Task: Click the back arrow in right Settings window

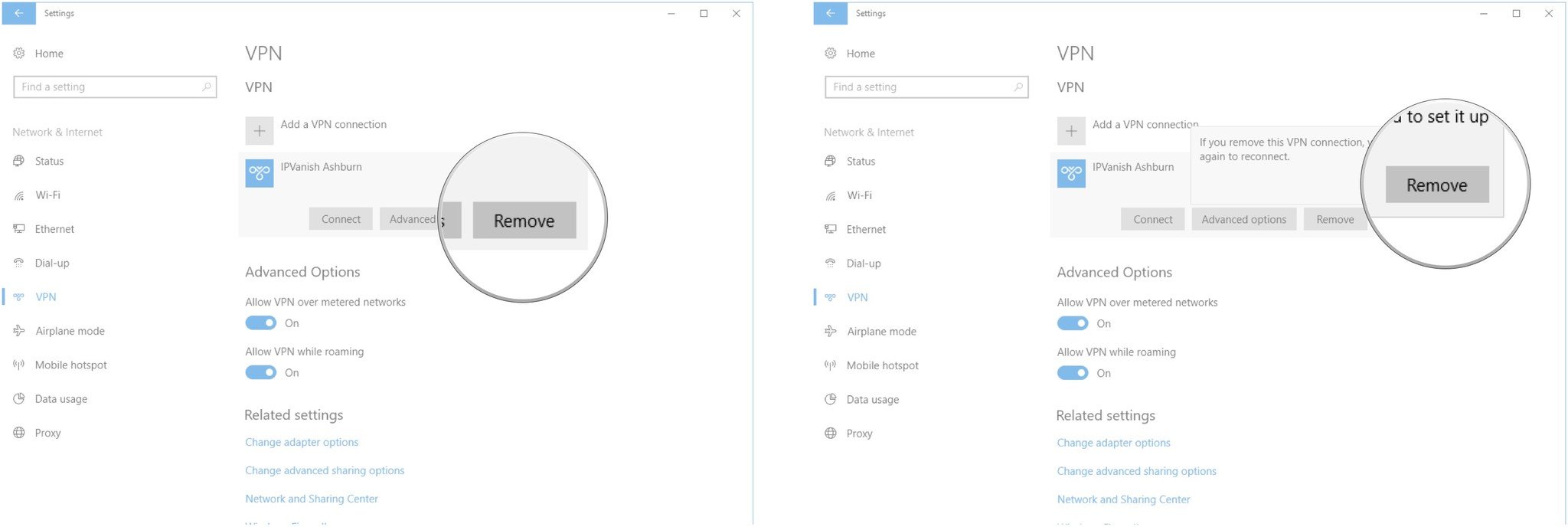Action: click(830, 13)
